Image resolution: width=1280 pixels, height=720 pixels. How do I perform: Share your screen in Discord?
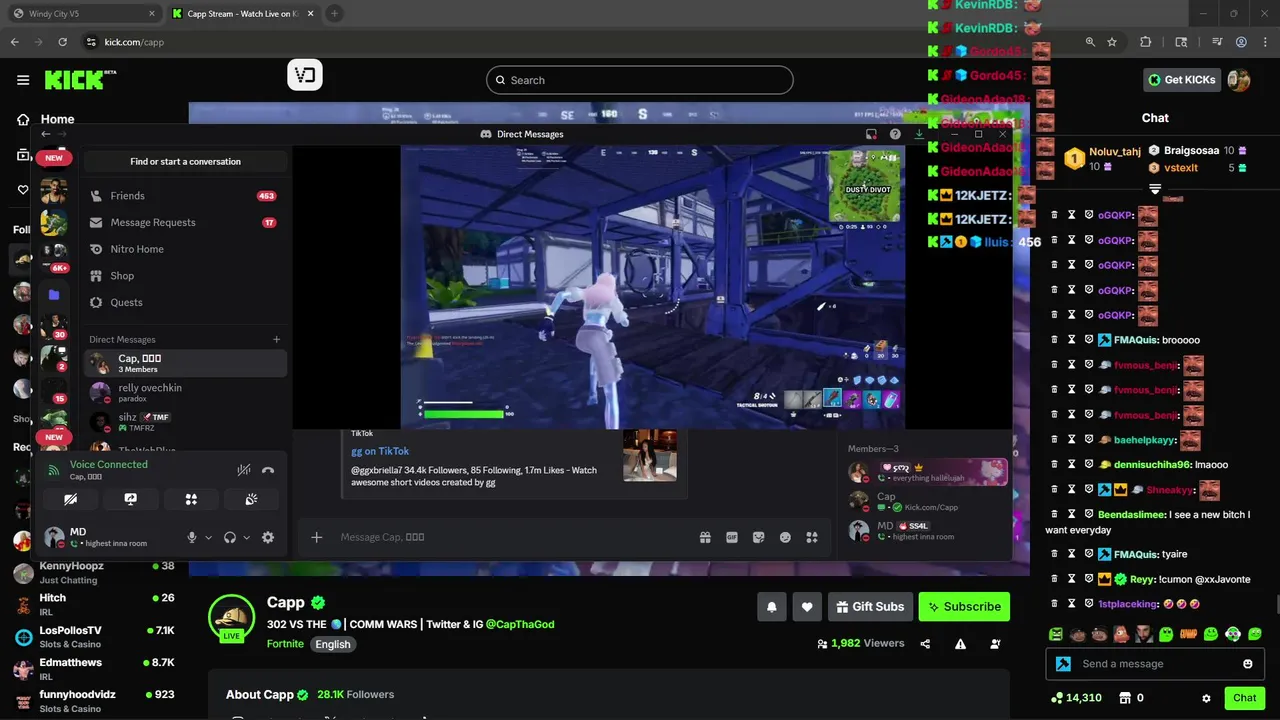(x=130, y=499)
